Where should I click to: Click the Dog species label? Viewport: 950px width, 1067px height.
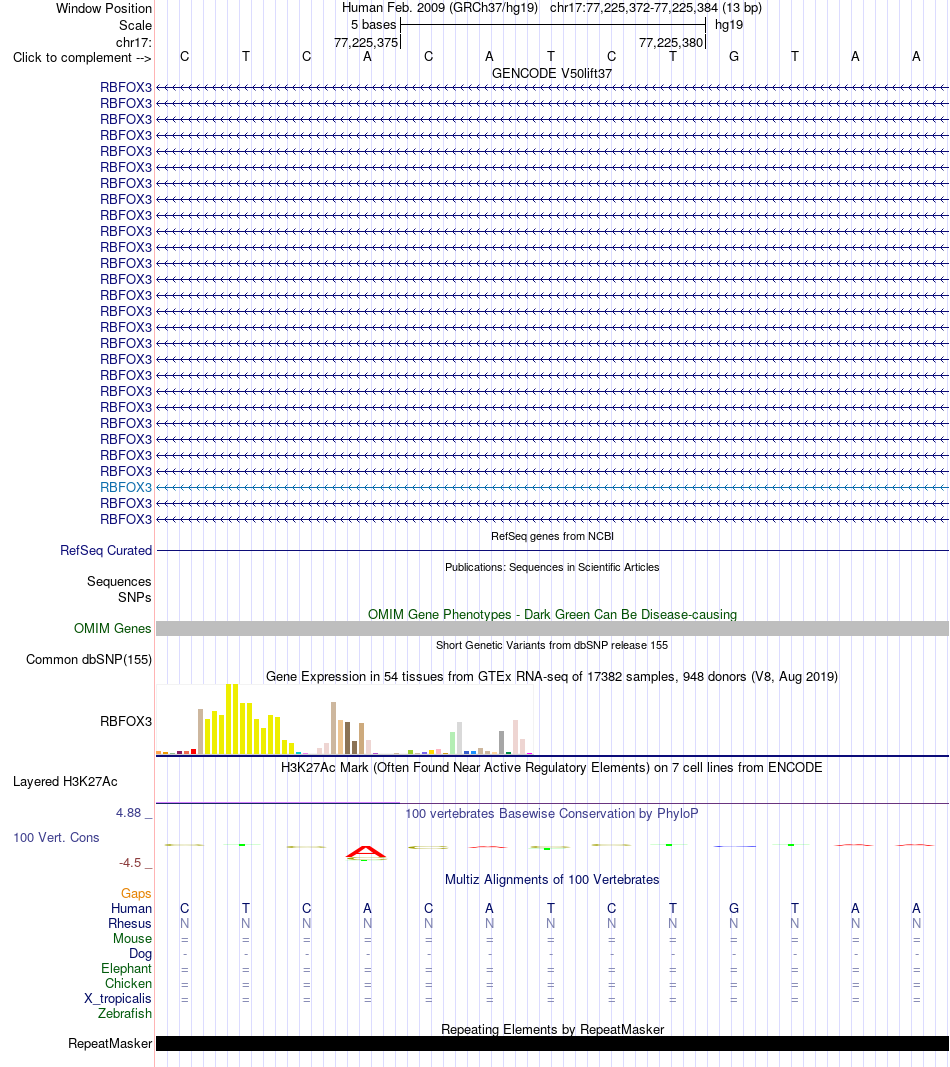(140, 953)
